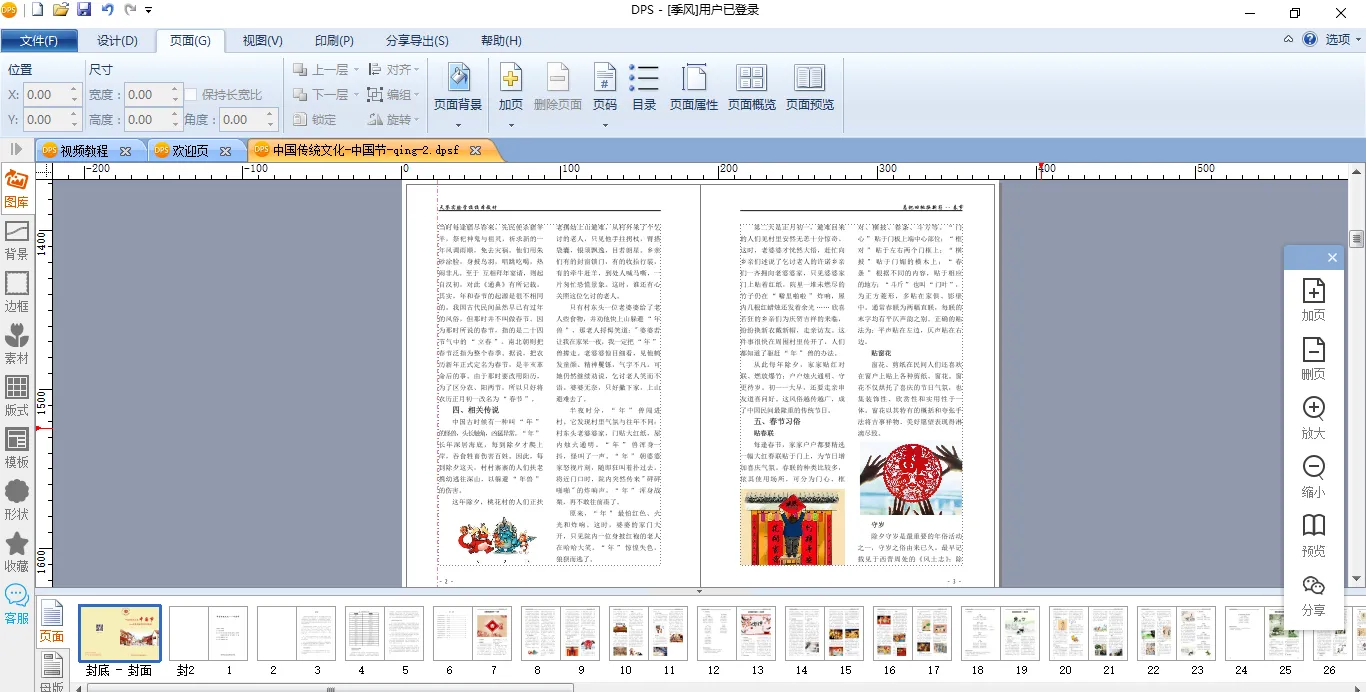
Task: Select the 封底-封面 cover thumbnail
Action: pos(119,633)
